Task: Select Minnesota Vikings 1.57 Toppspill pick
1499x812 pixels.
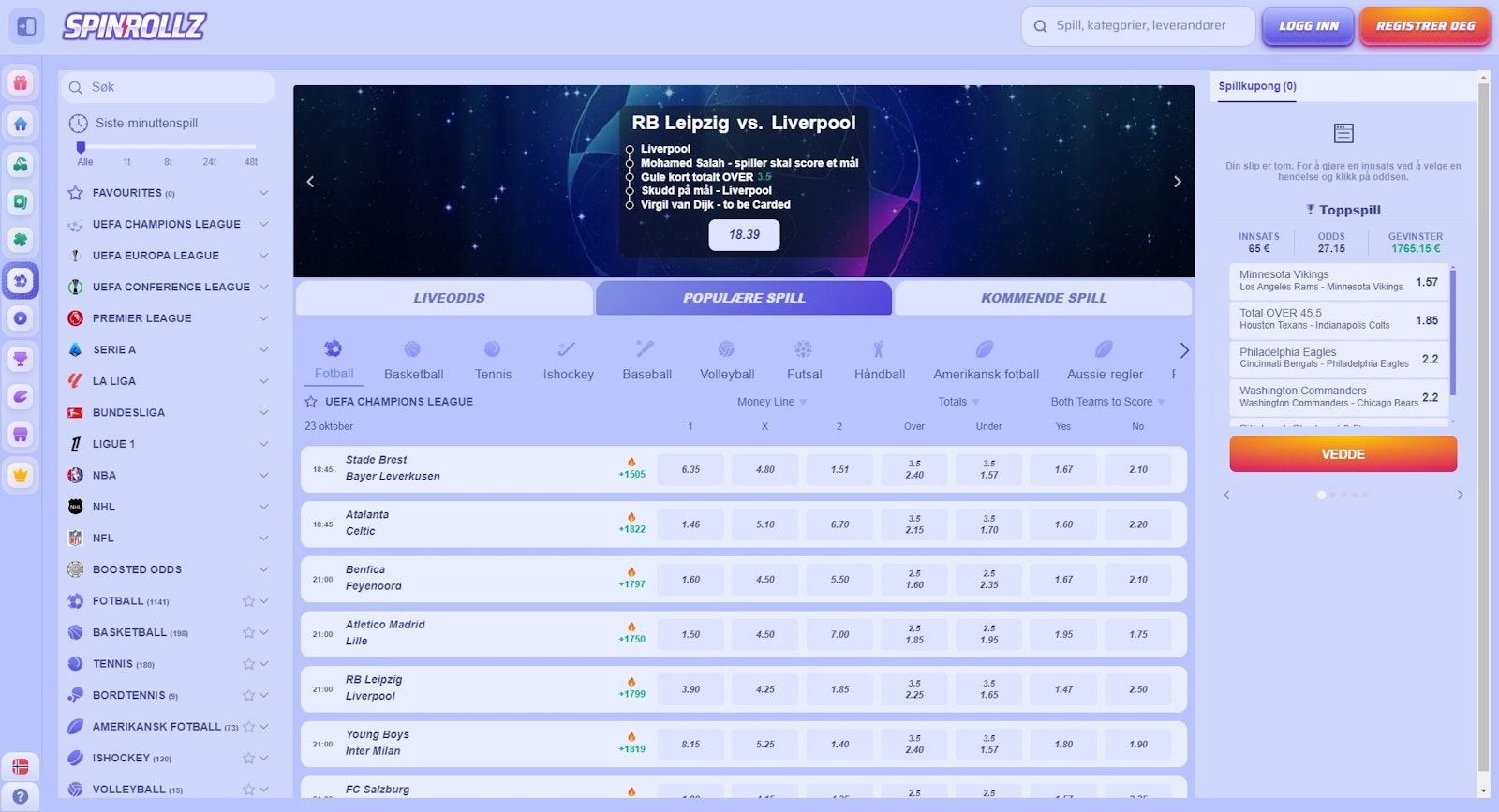Action: [1339, 281]
